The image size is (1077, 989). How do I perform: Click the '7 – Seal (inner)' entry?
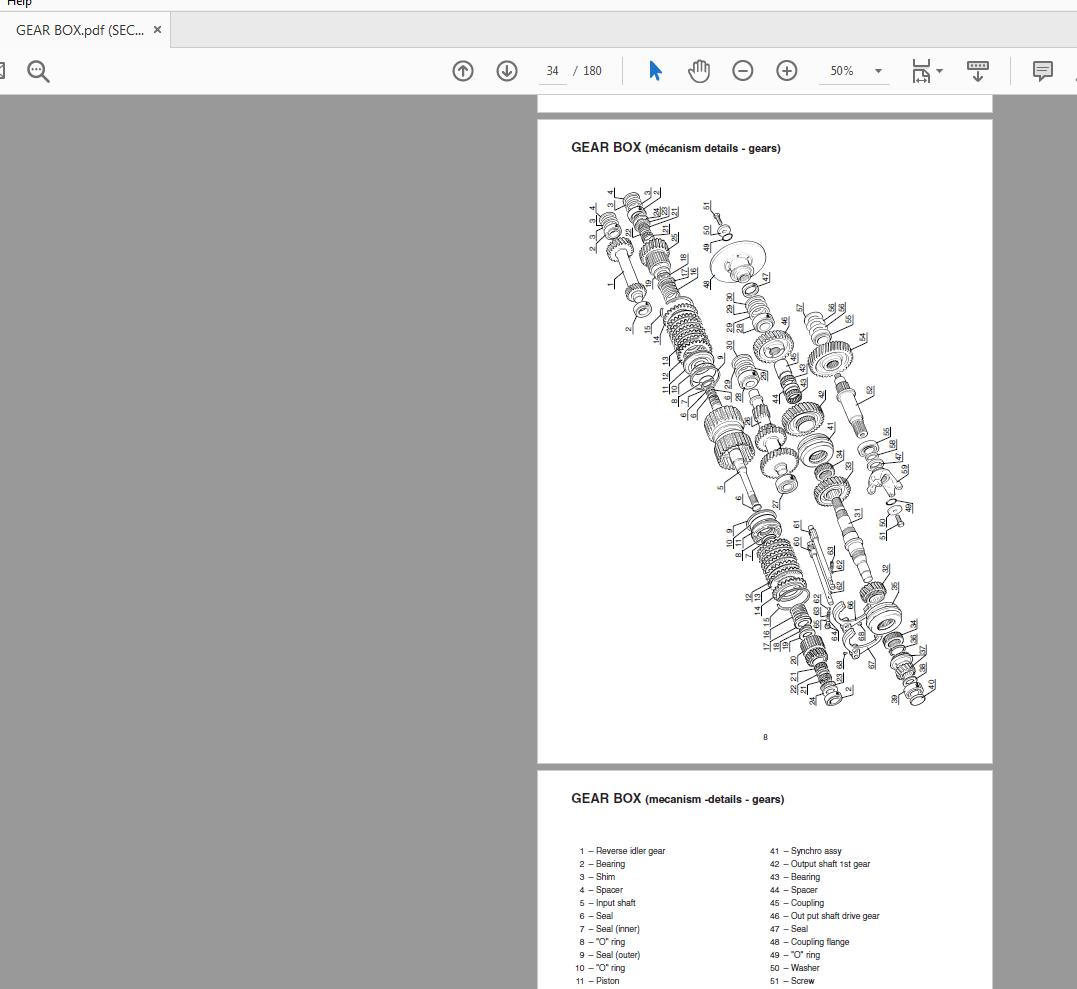[x=609, y=929]
